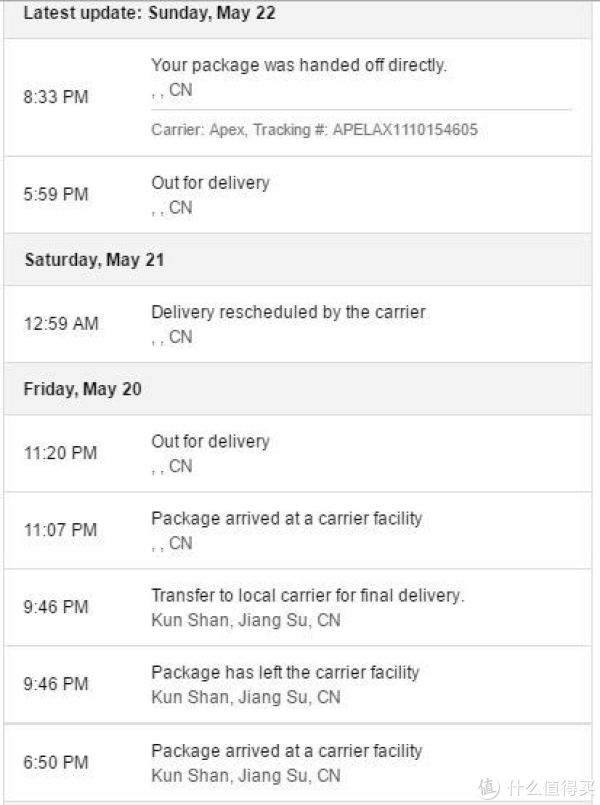Select the 11:20 PM timestamp
Image resolution: width=600 pixels, height=805 pixels.
(x=61, y=453)
